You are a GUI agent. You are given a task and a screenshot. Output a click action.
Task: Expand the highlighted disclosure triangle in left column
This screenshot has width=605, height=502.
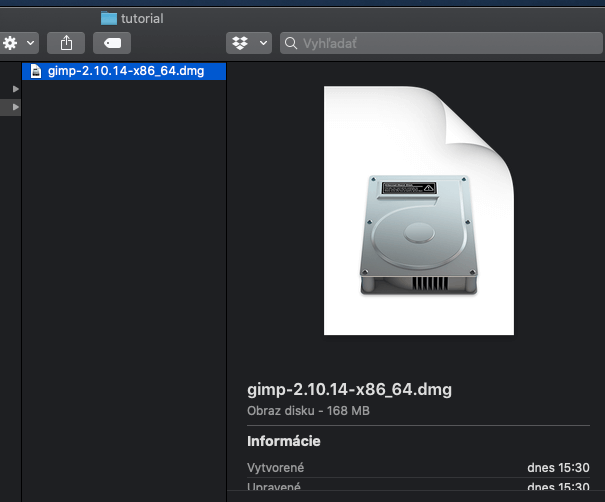[15, 107]
